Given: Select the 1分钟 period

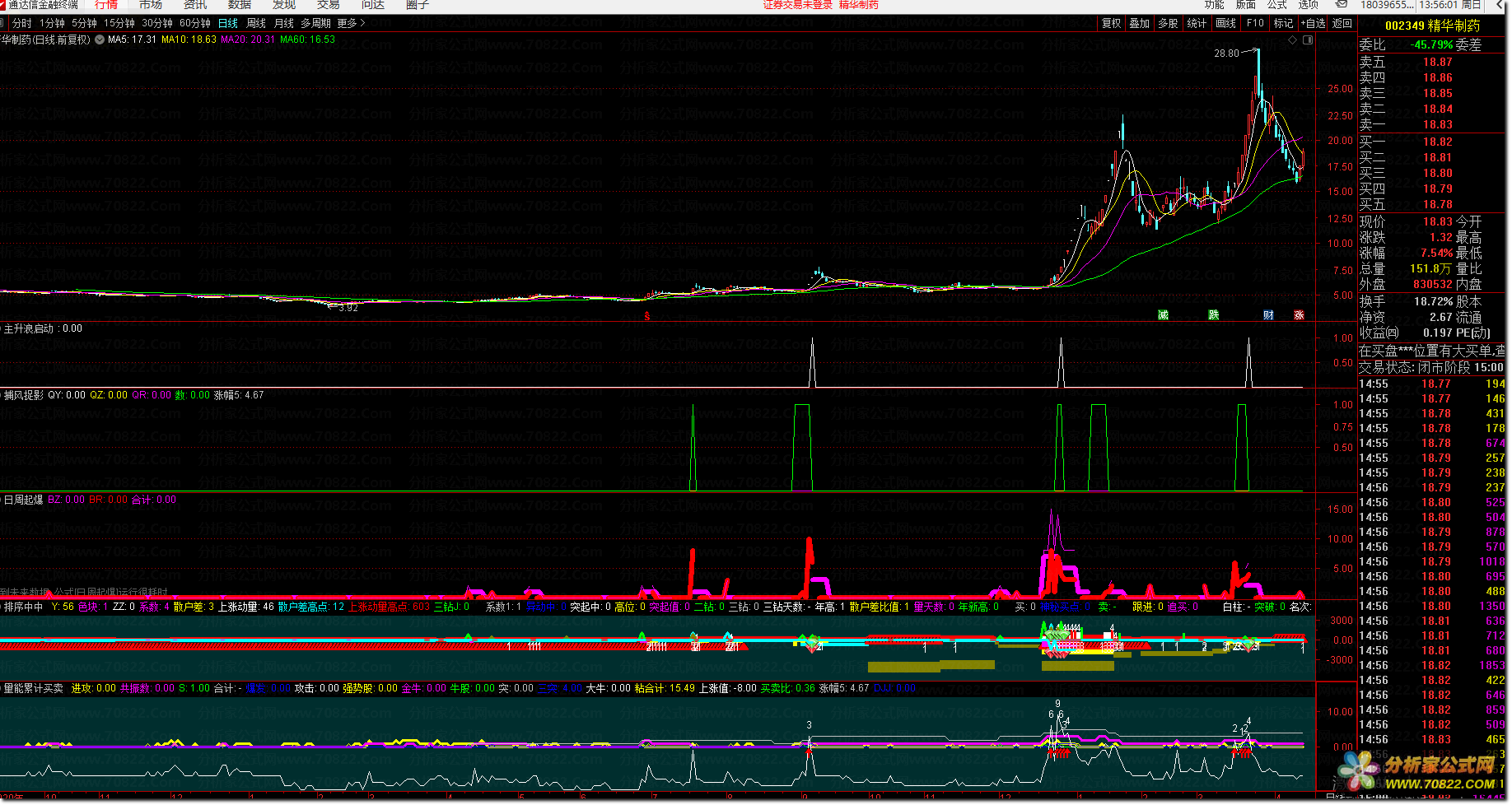Looking at the screenshot, I should [52, 23].
